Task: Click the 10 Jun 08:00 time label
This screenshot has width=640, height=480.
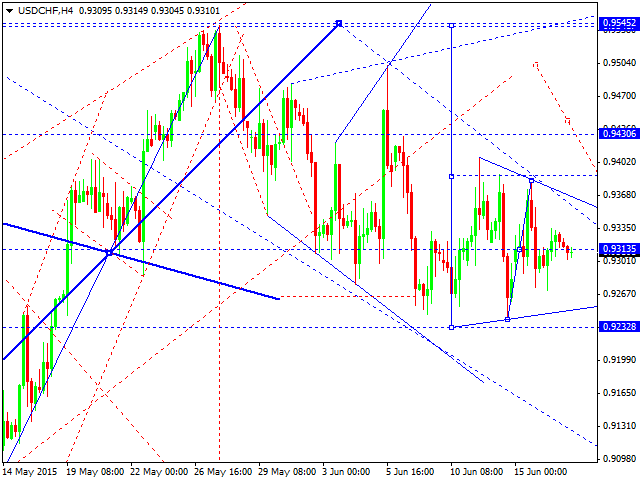Action: pyautogui.click(x=477, y=472)
